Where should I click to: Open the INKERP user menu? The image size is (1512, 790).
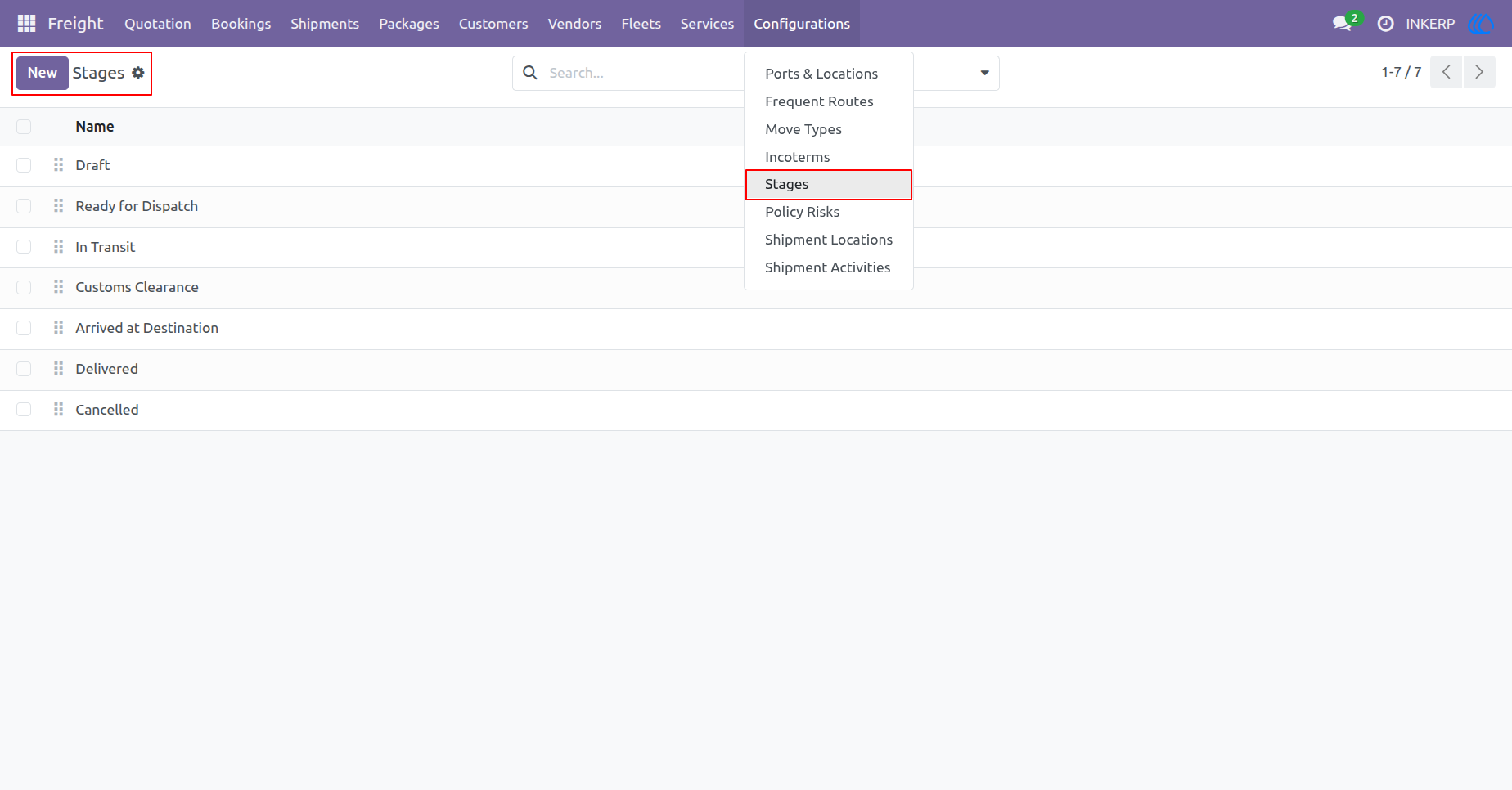tap(1430, 24)
